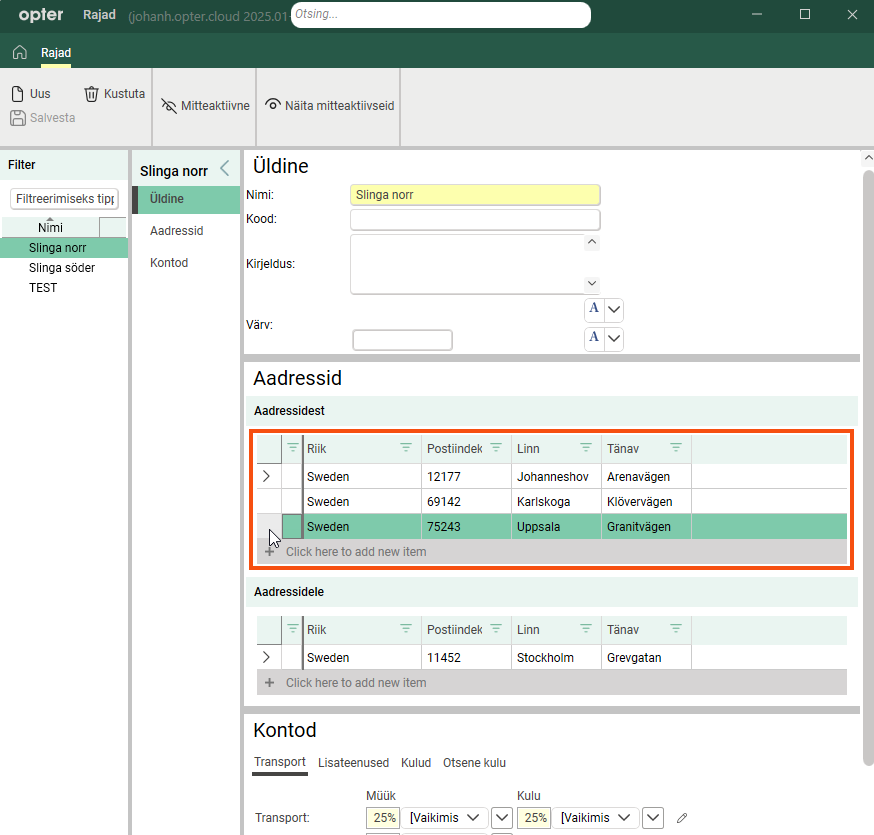Viewport: 874px width, 835px height.
Task: Switch to the Lisateenused tab
Action: 353,763
